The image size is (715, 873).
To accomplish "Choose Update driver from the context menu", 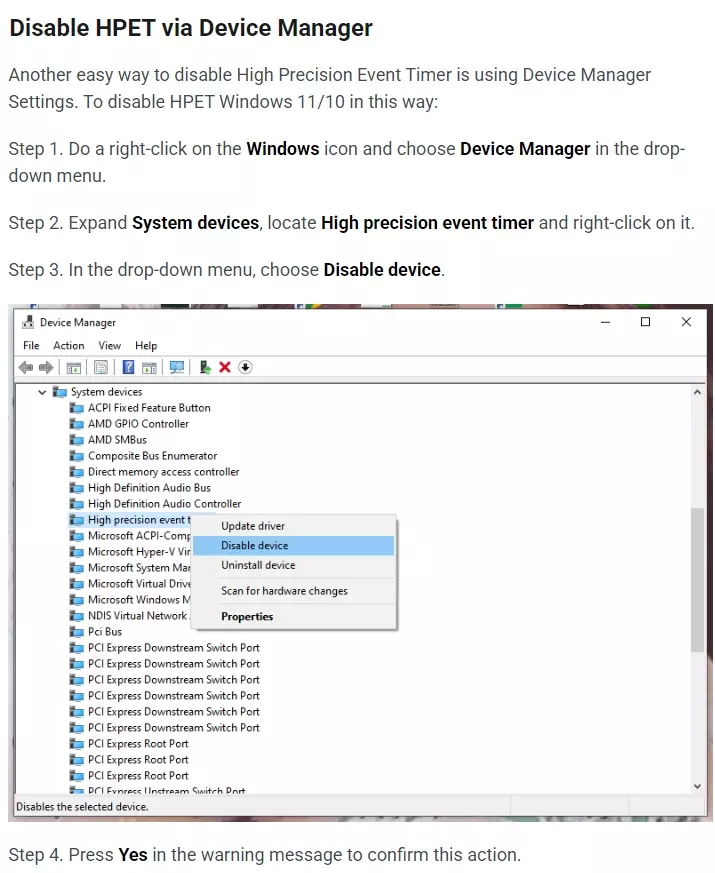I will click(293, 526).
